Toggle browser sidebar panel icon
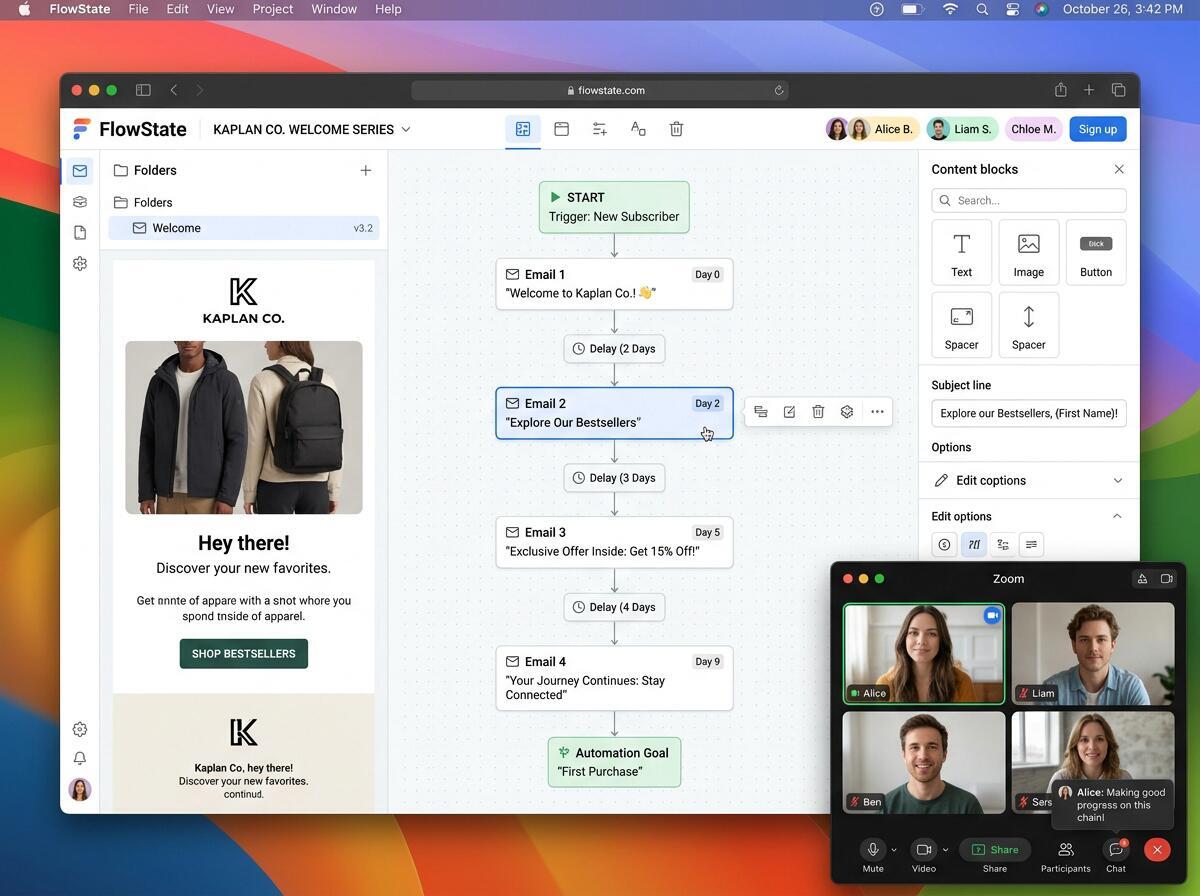1200x896 pixels. pyautogui.click(x=143, y=90)
